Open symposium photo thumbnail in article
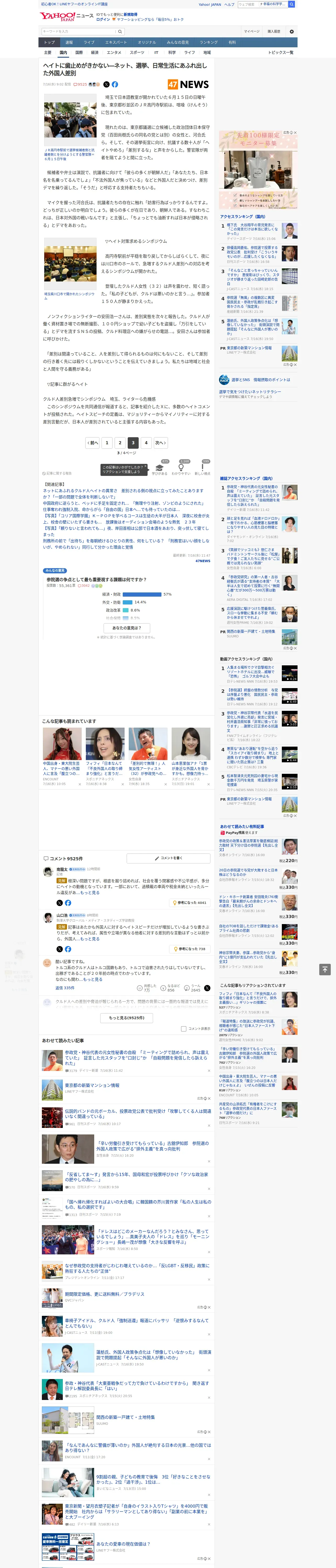 (x=70, y=264)
